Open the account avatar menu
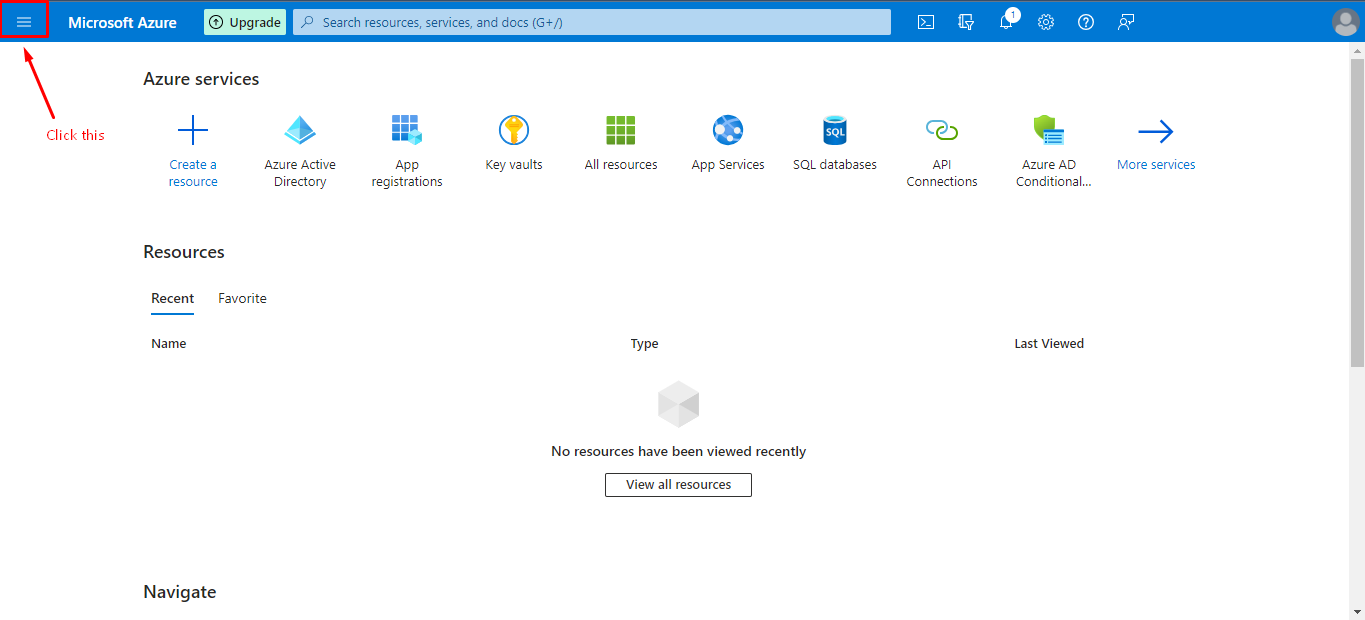The height and width of the screenshot is (620, 1365). tap(1346, 22)
